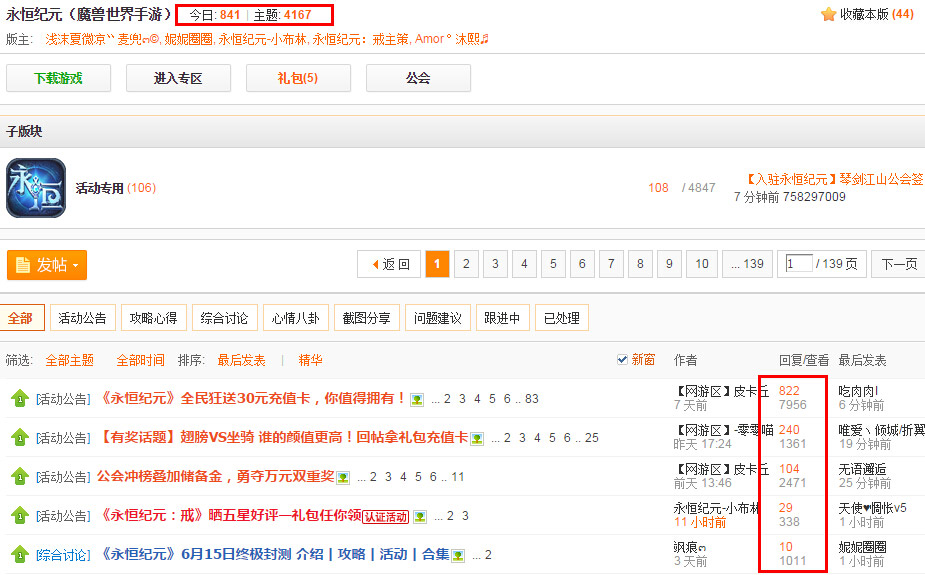Go to 下一页 next page
This screenshot has height=575, width=925.
(x=899, y=264)
